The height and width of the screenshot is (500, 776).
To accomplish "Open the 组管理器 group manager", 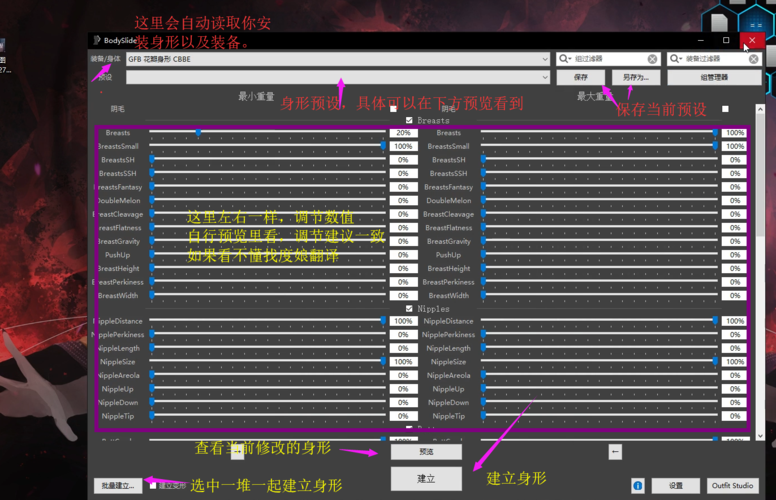I will (x=714, y=77).
